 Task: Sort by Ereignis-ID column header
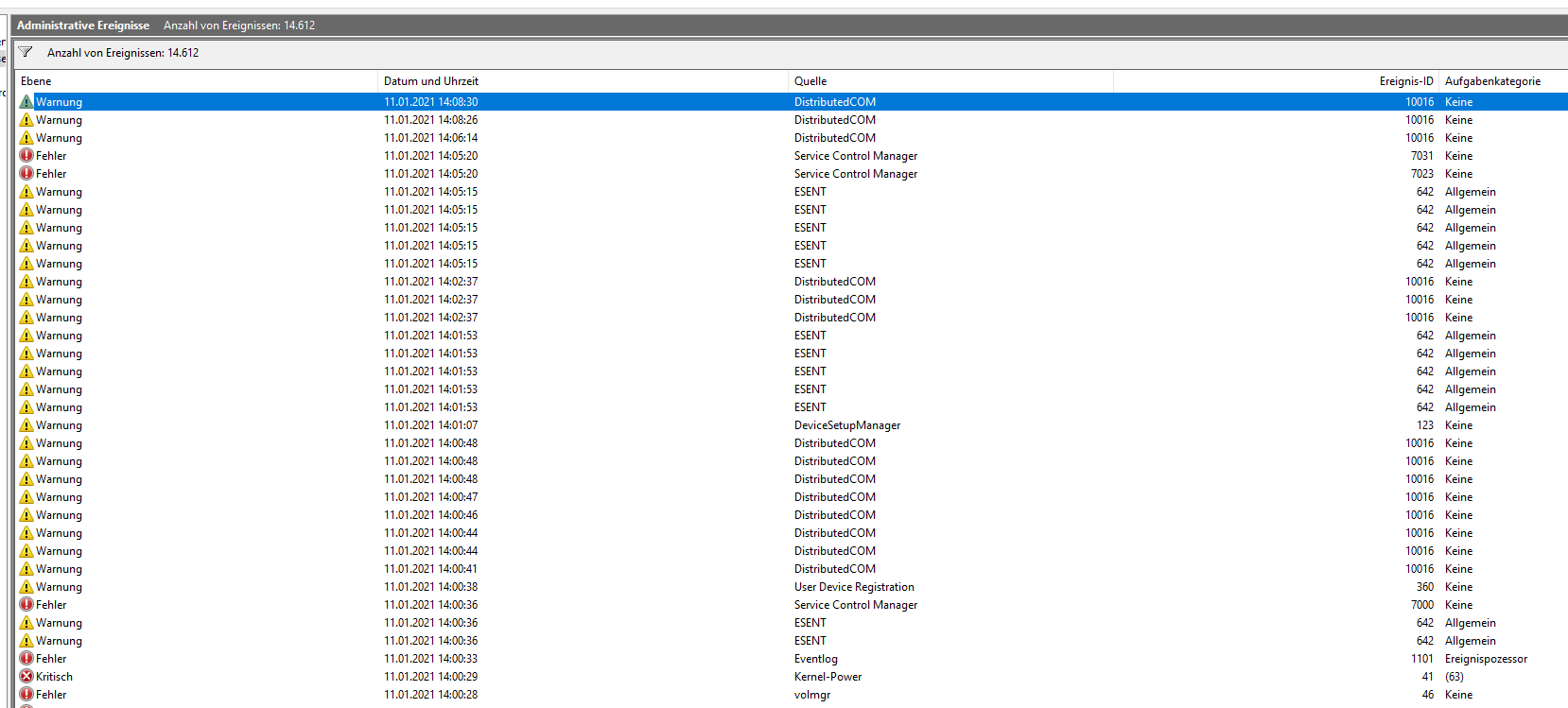click(1276, 81)
